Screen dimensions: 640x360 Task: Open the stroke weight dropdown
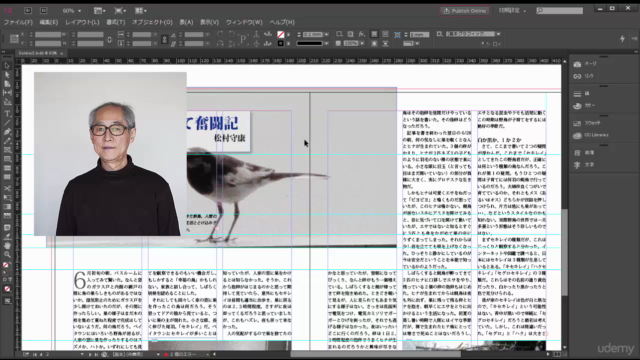point(326,34)
